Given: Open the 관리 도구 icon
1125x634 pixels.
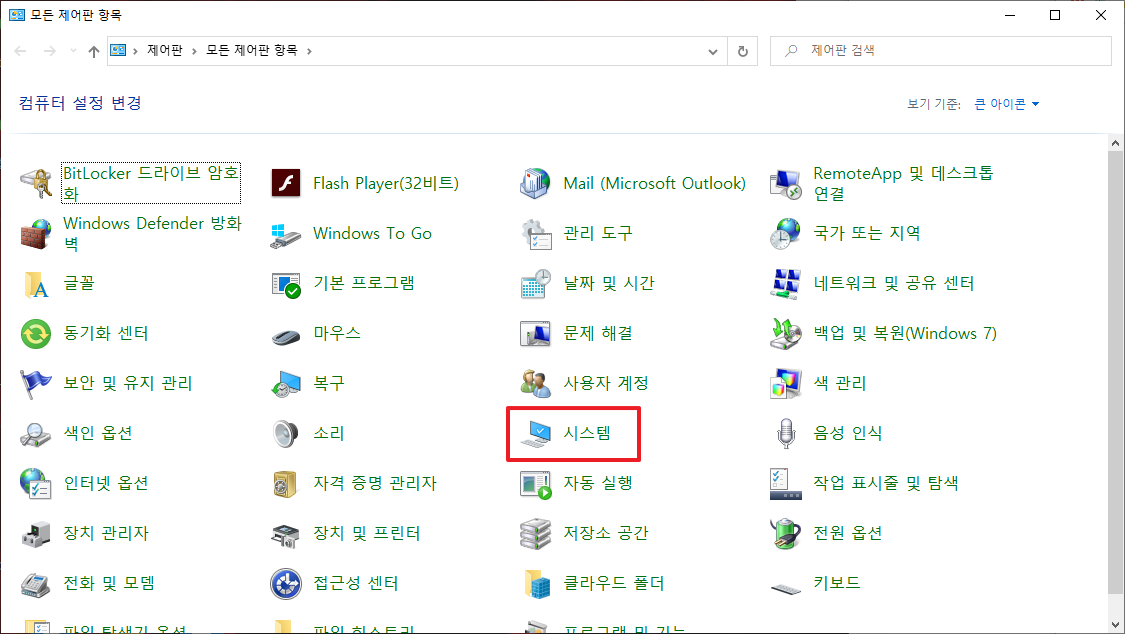Looking at the screenshot, I should [535, 234].
